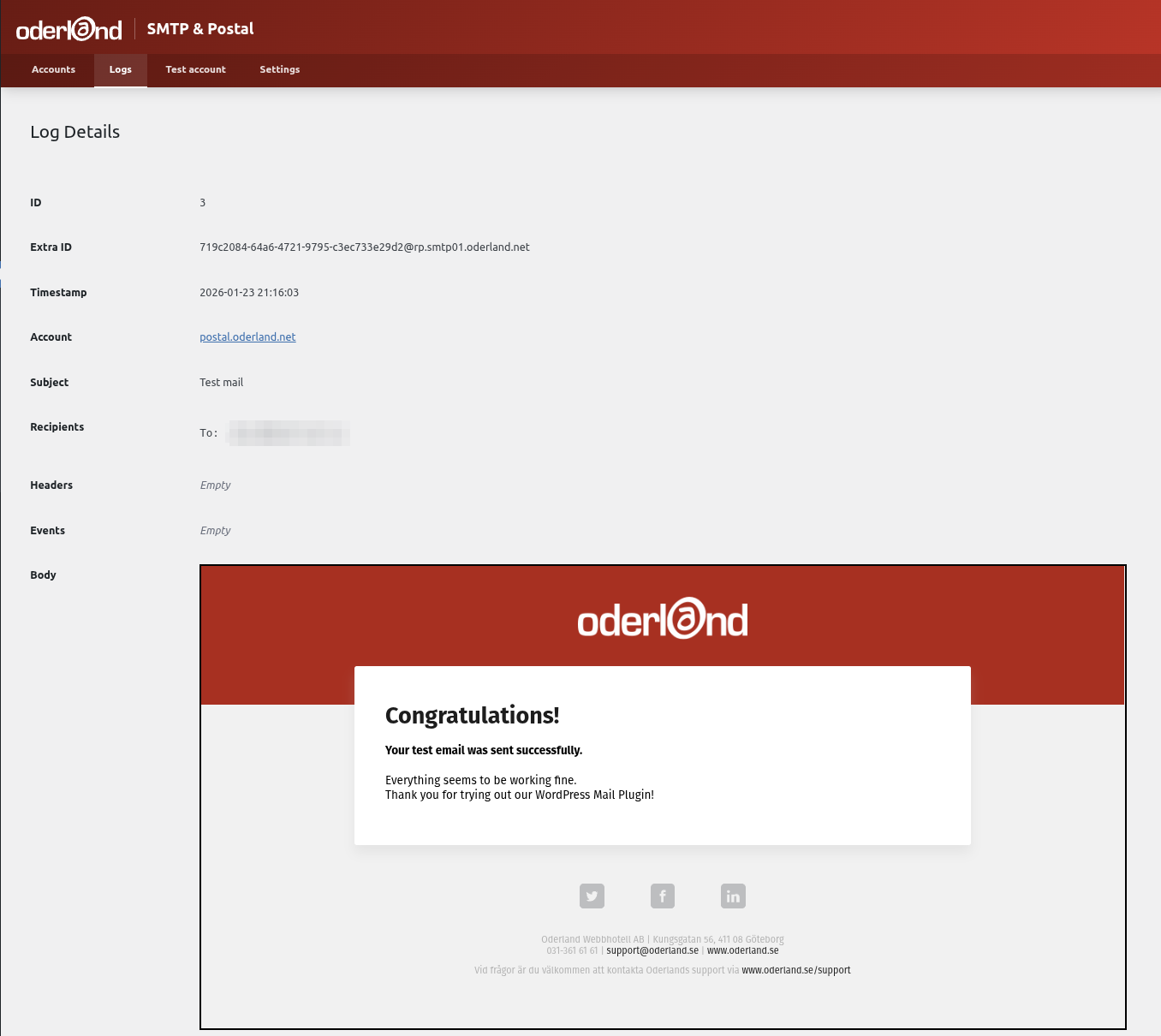Switch to the Settings tab
Viewport: 1161px width, 1036px height.
point(279,70)
